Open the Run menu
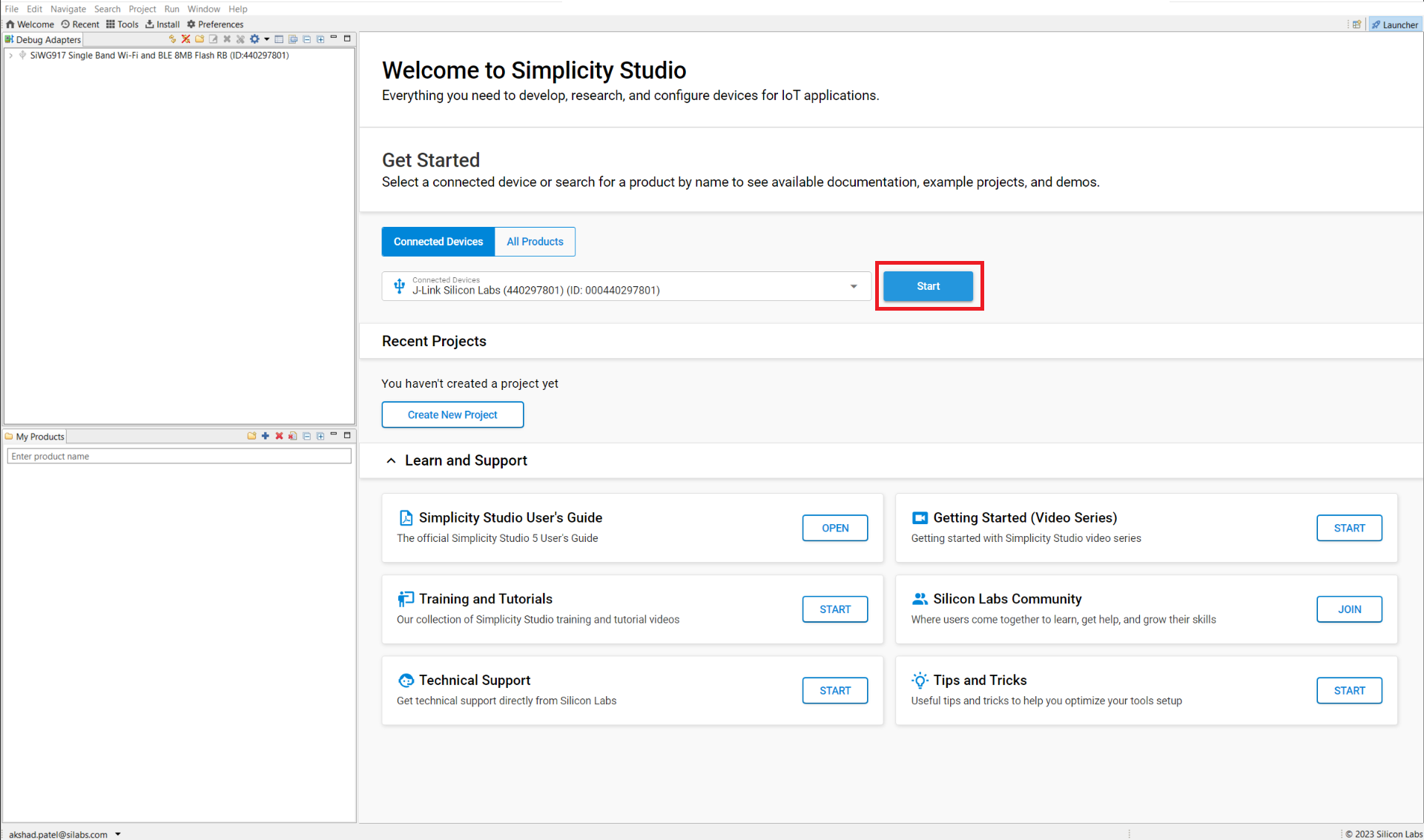The height and width of the screenshot is (840, 1424). [x=172, y=9]
